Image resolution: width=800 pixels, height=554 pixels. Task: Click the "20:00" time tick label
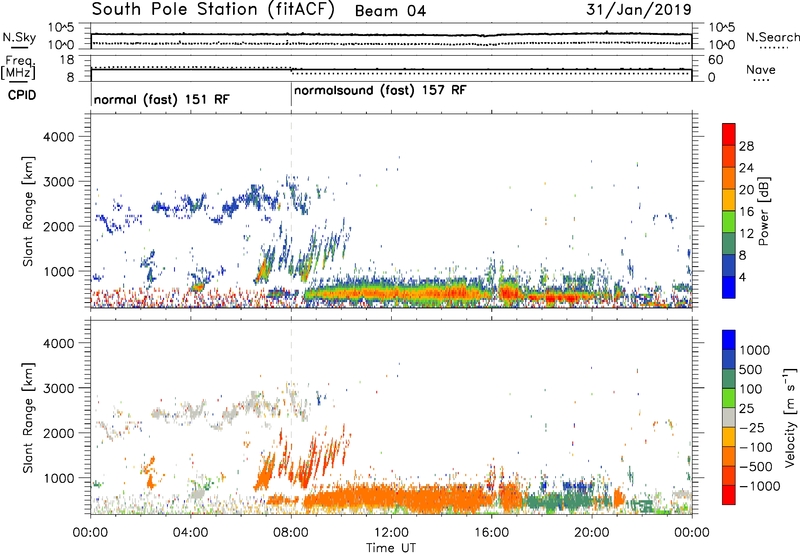[x=592, y=533]
